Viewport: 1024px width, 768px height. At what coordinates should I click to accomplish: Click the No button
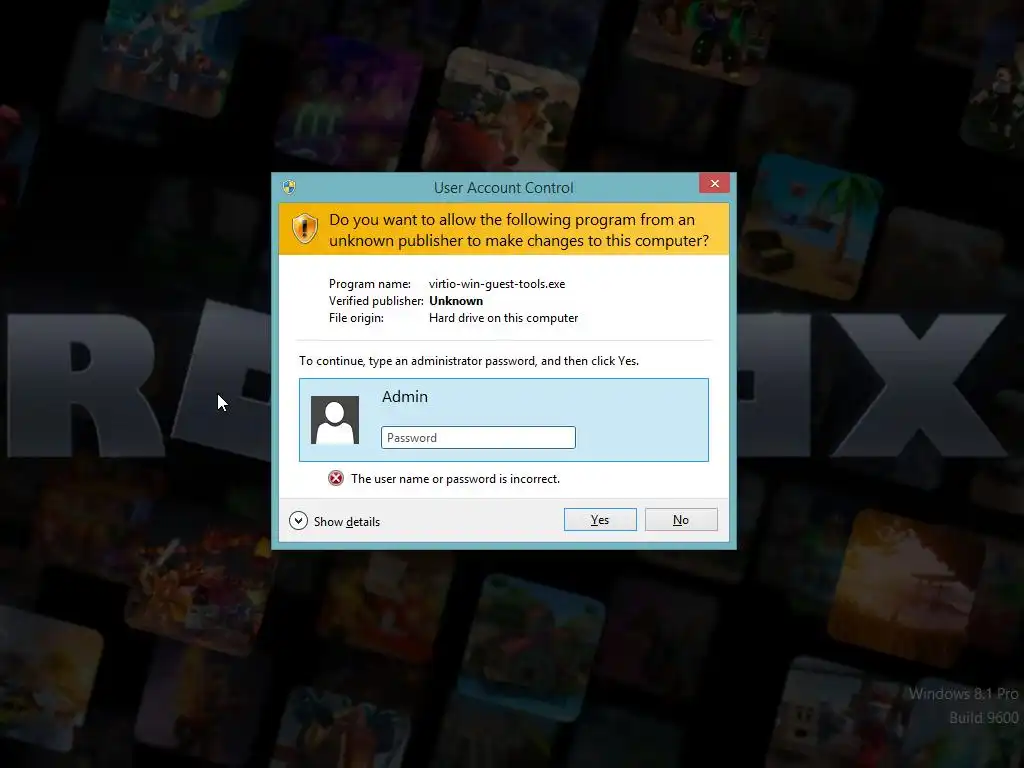point(680,520)
